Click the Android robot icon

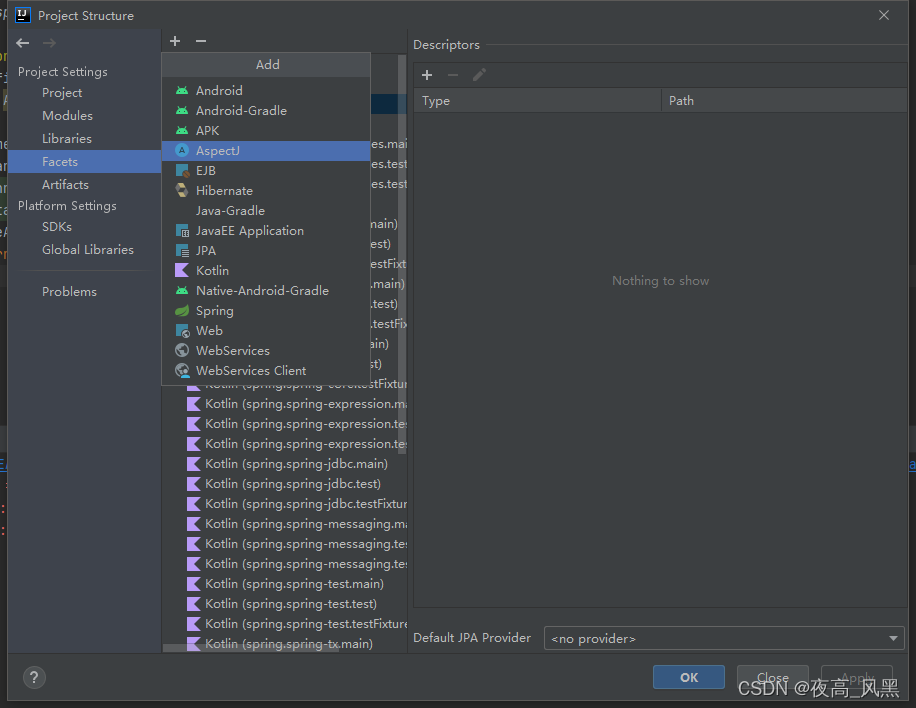pos(182,91)
